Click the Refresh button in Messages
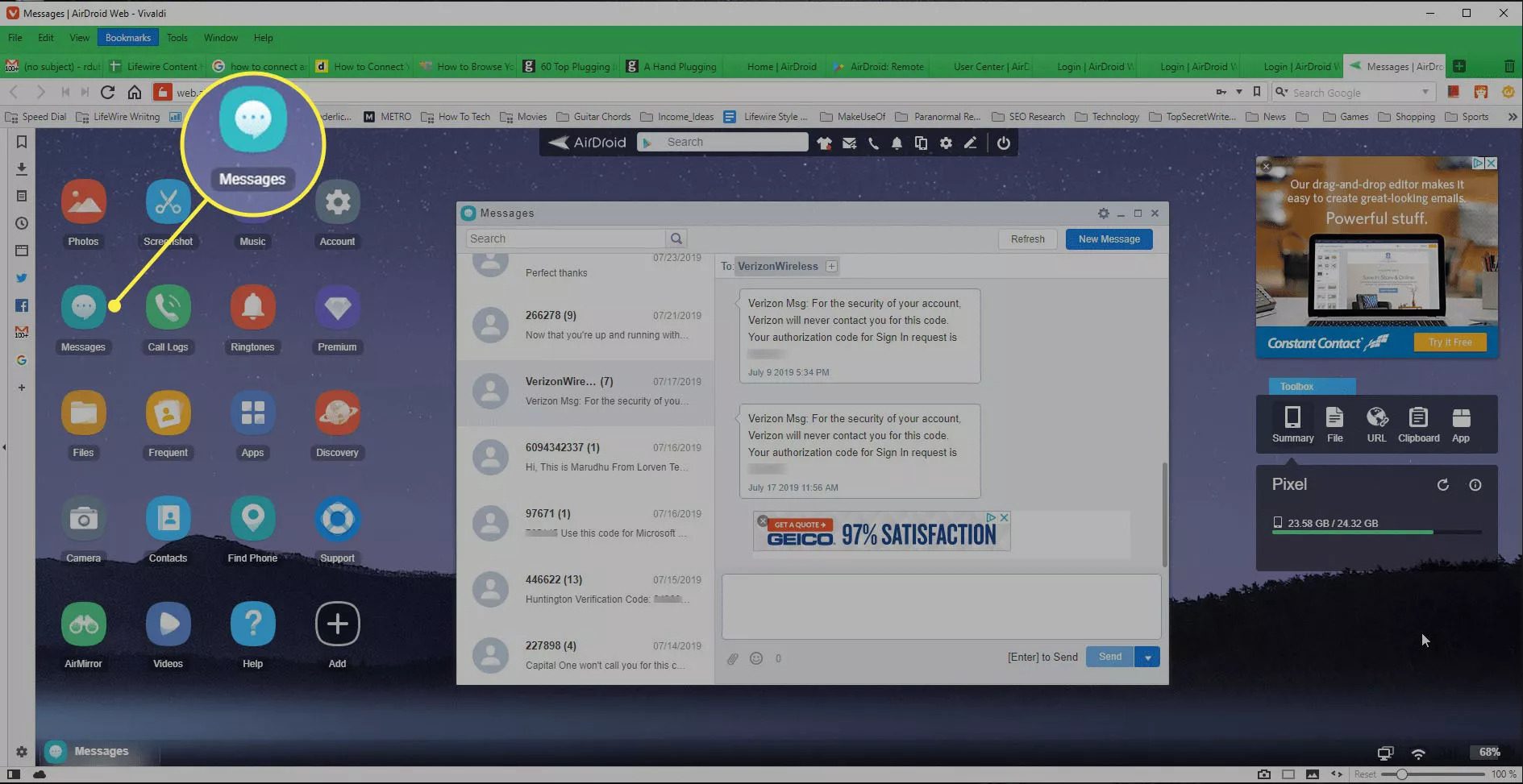Image resolution: width=1523 pixels, height=784 pixels. click(x=1027, y=239)
